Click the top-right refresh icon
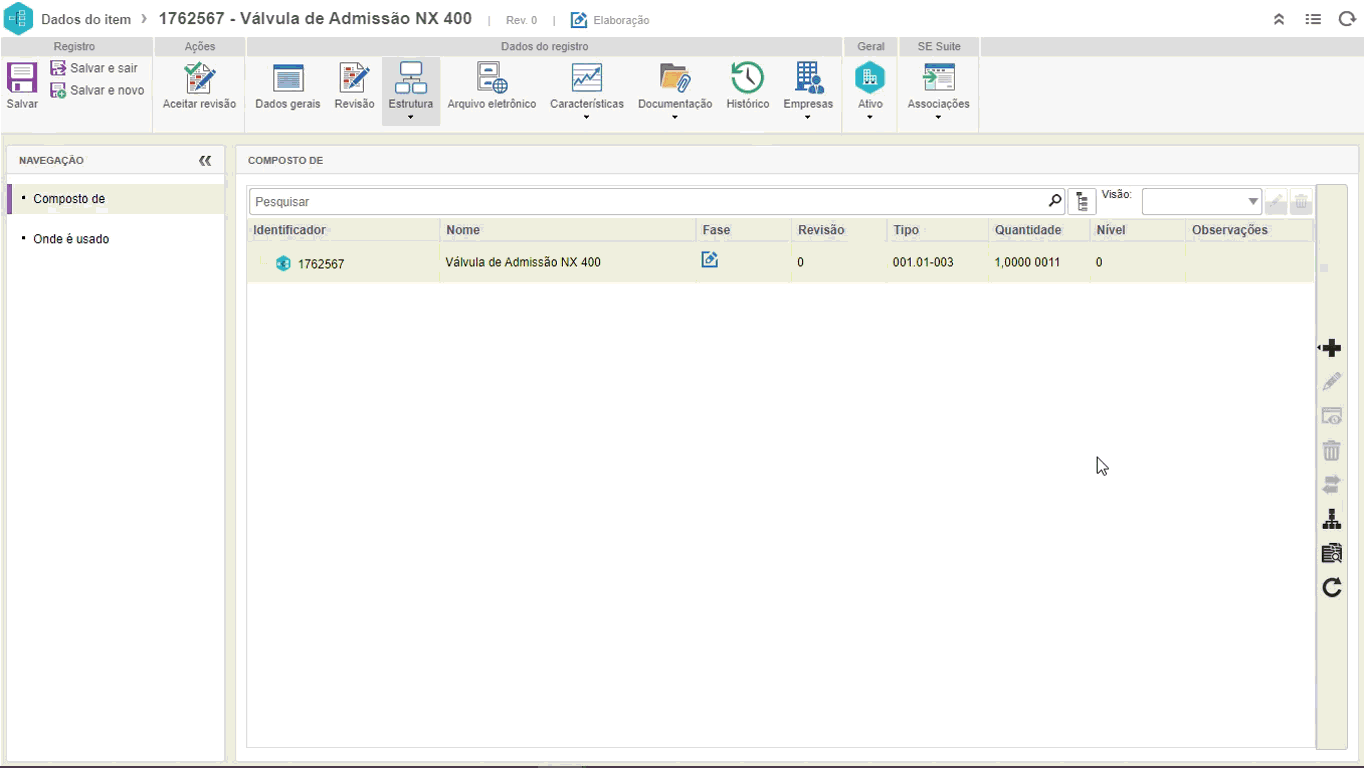The image size is (1364, 768). (x=1347, y=19)
